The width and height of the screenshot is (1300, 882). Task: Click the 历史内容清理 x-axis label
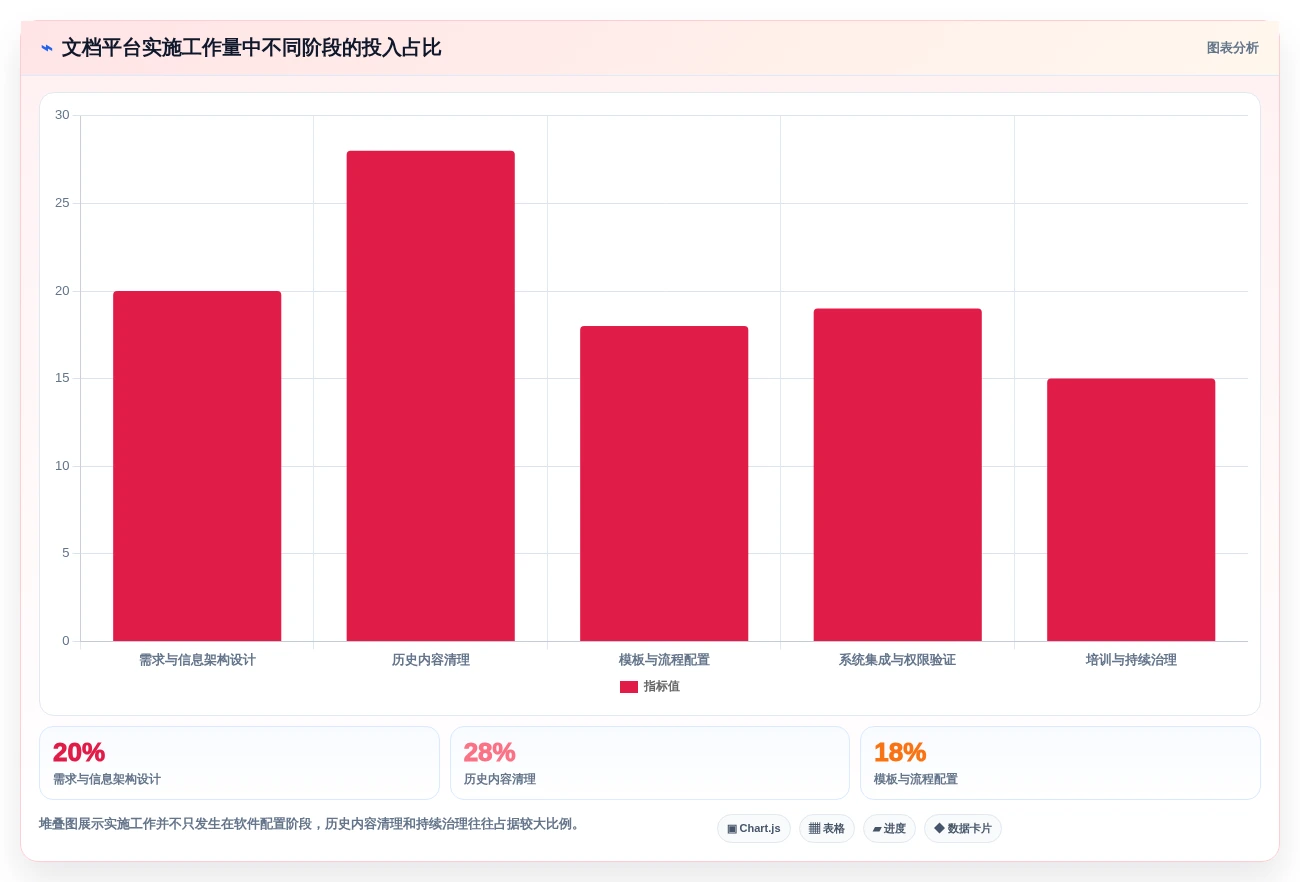click(x=431, y=660)
